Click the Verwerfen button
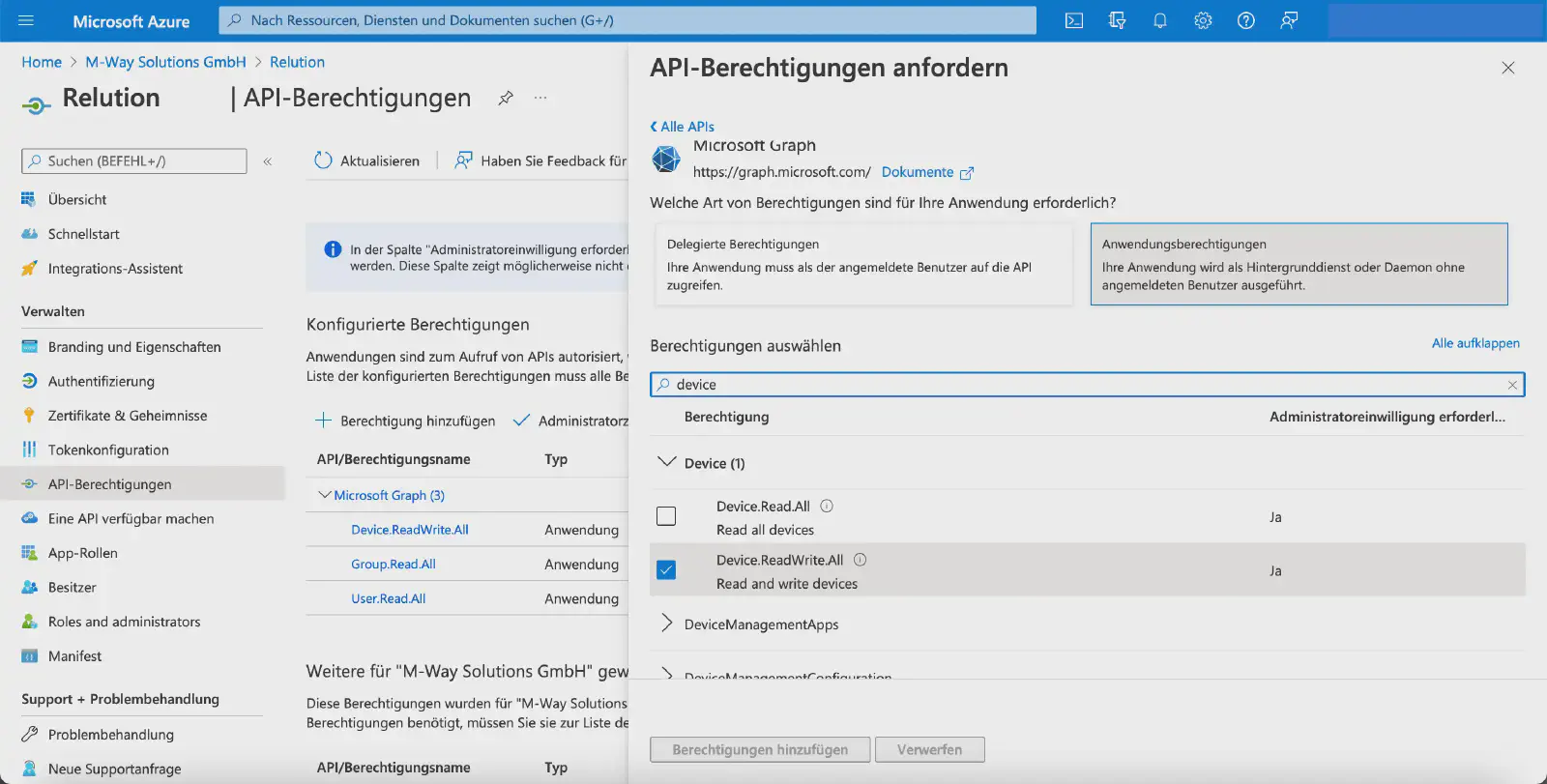Screen dimensions: 1547x784 929,749
